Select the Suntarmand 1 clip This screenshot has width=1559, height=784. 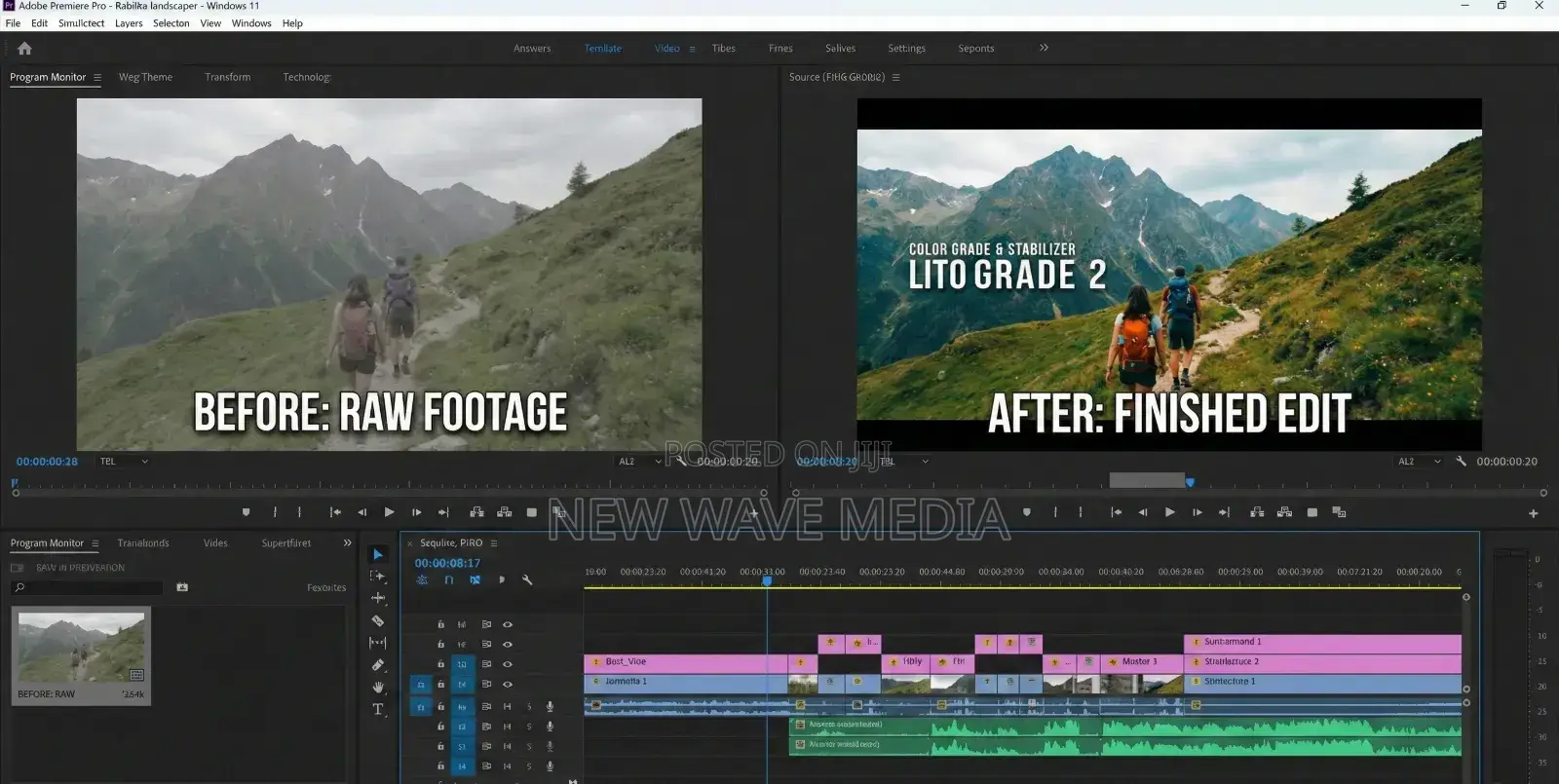tap(1322, 642)
